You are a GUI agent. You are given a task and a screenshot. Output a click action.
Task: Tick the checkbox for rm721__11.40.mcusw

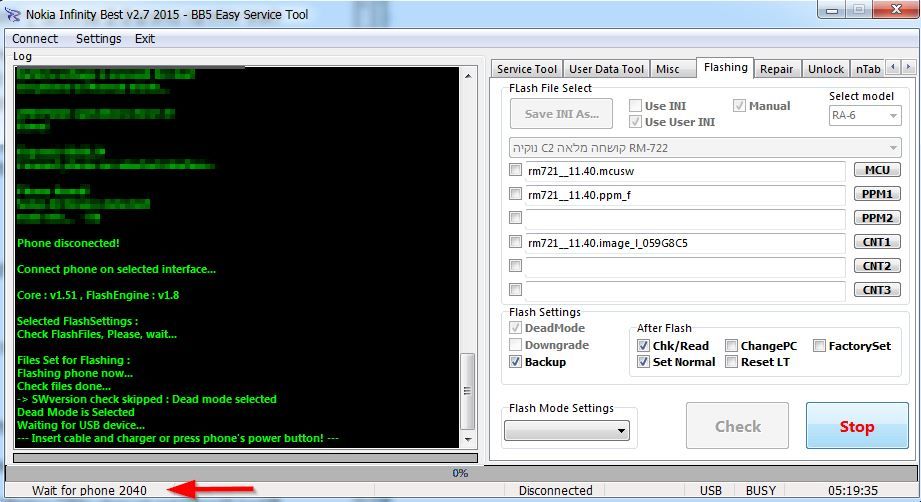[x=515, y=170]
